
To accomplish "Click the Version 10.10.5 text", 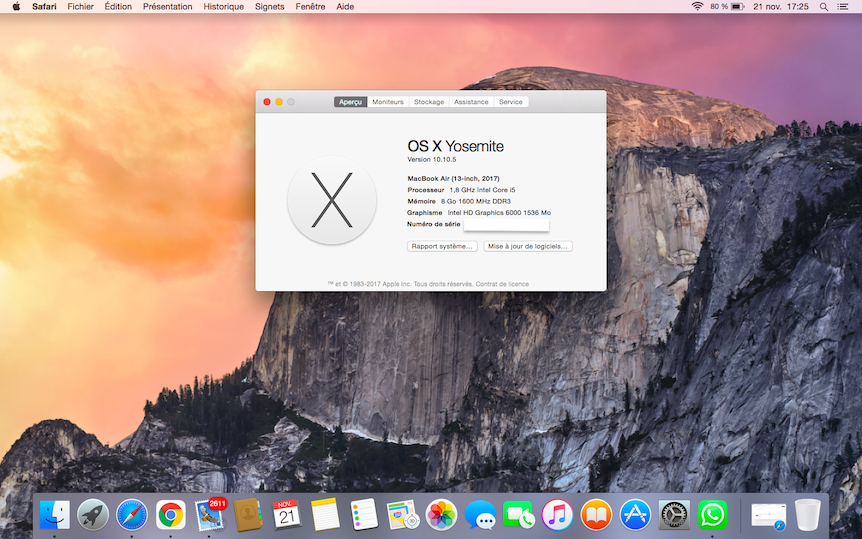I will pos(432,160).
